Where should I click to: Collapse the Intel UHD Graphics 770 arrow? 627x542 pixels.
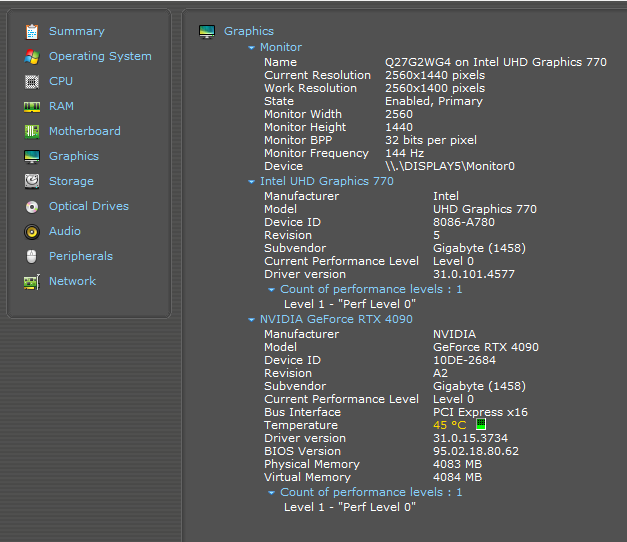click(251, 182)
